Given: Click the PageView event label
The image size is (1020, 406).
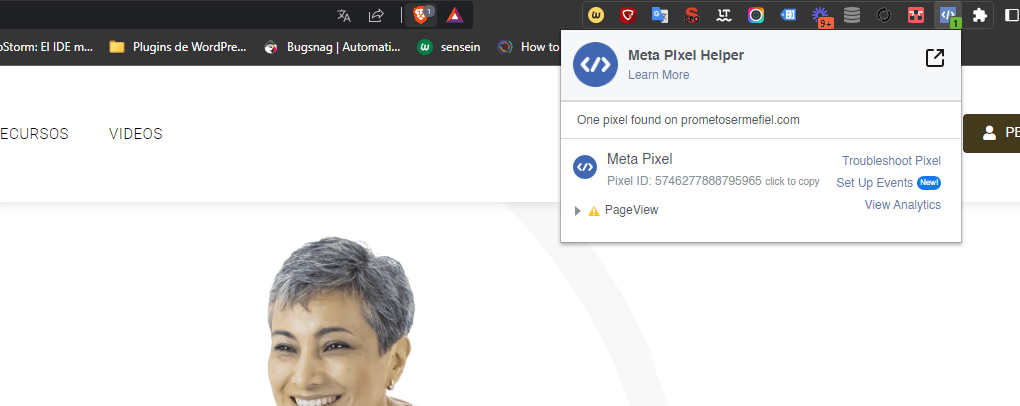Looking at the screenshot, I should click(631, 210).
